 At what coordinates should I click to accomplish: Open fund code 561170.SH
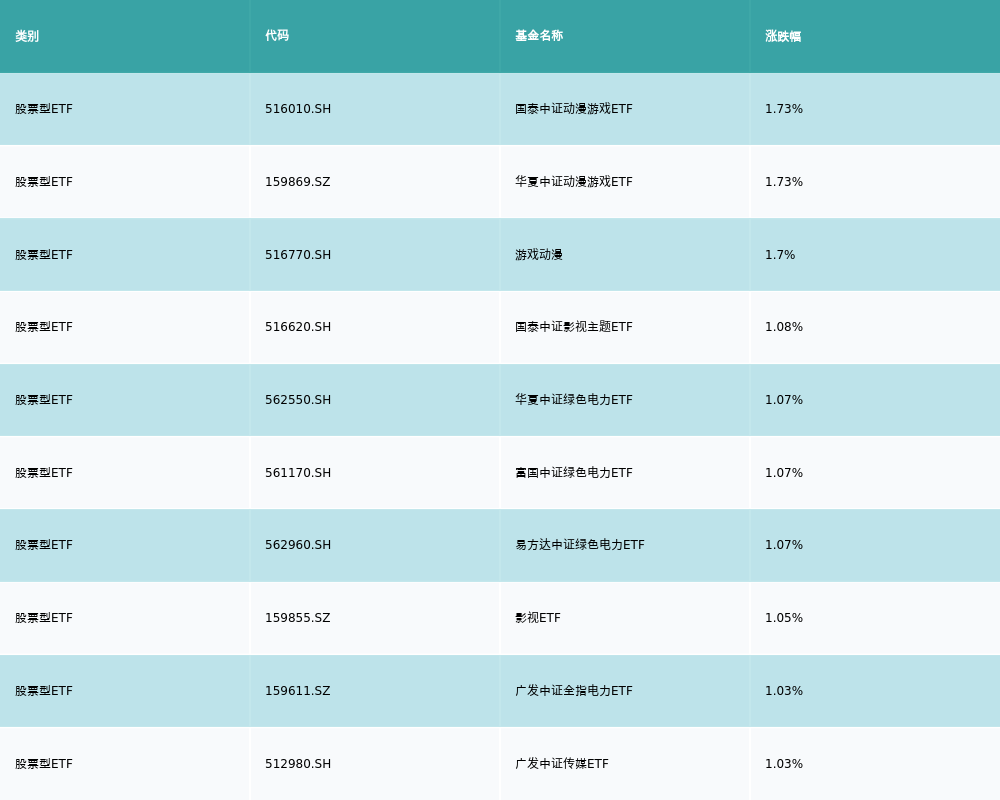tap(298, 473)
